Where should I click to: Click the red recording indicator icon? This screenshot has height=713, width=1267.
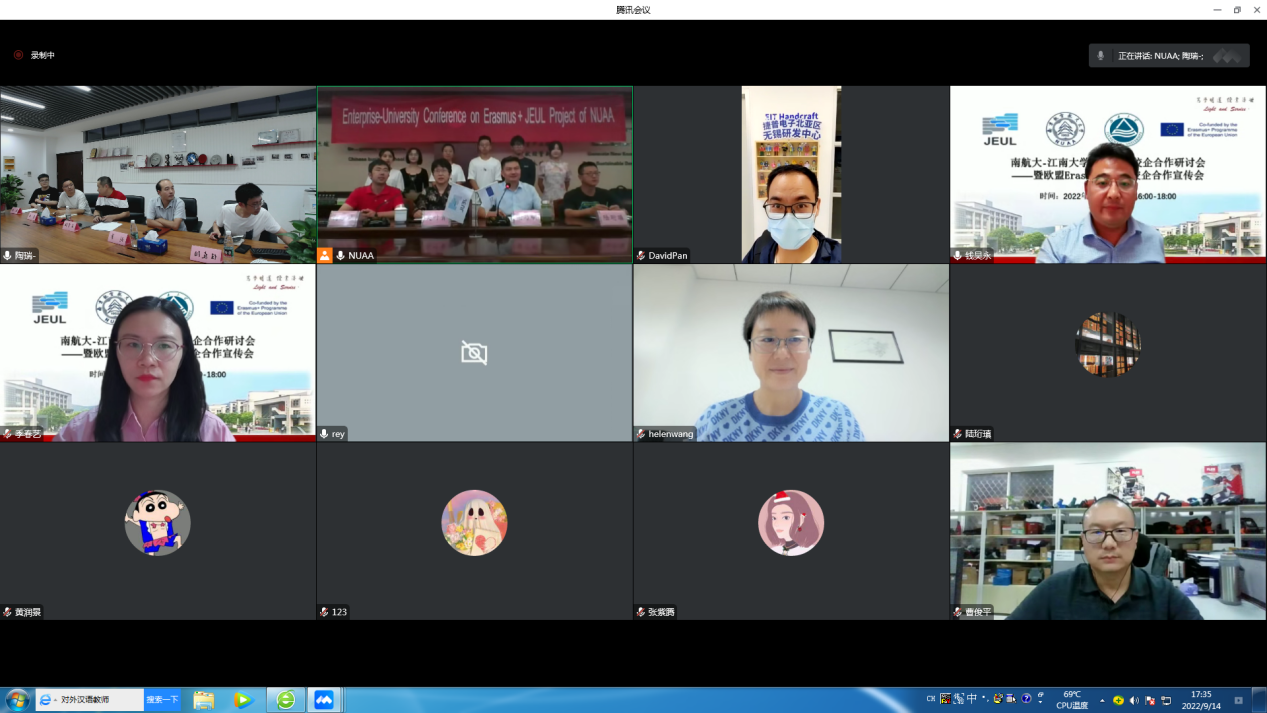coord(18,55)
